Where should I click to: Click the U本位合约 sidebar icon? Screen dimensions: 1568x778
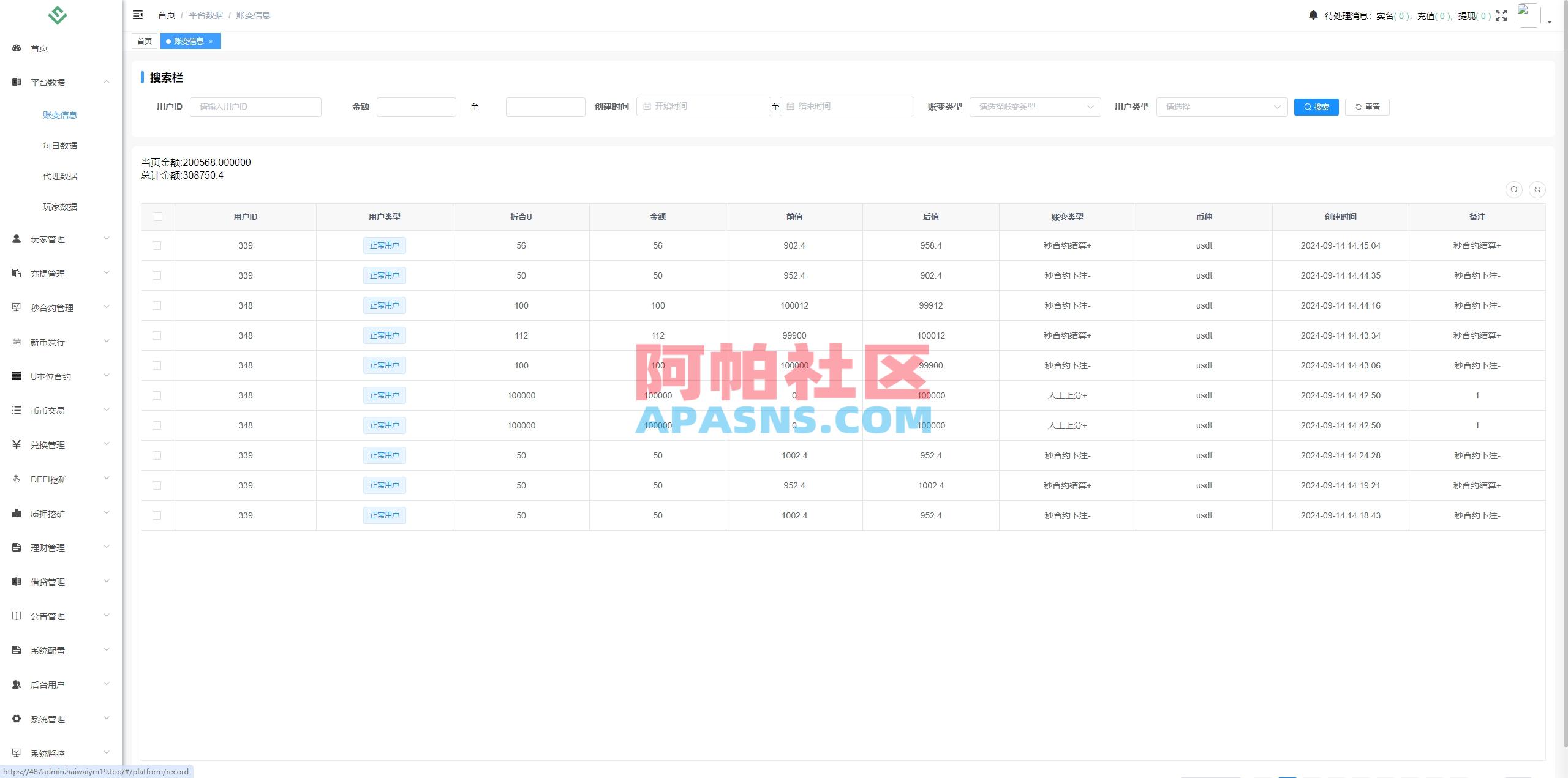[x=17, y=376]
